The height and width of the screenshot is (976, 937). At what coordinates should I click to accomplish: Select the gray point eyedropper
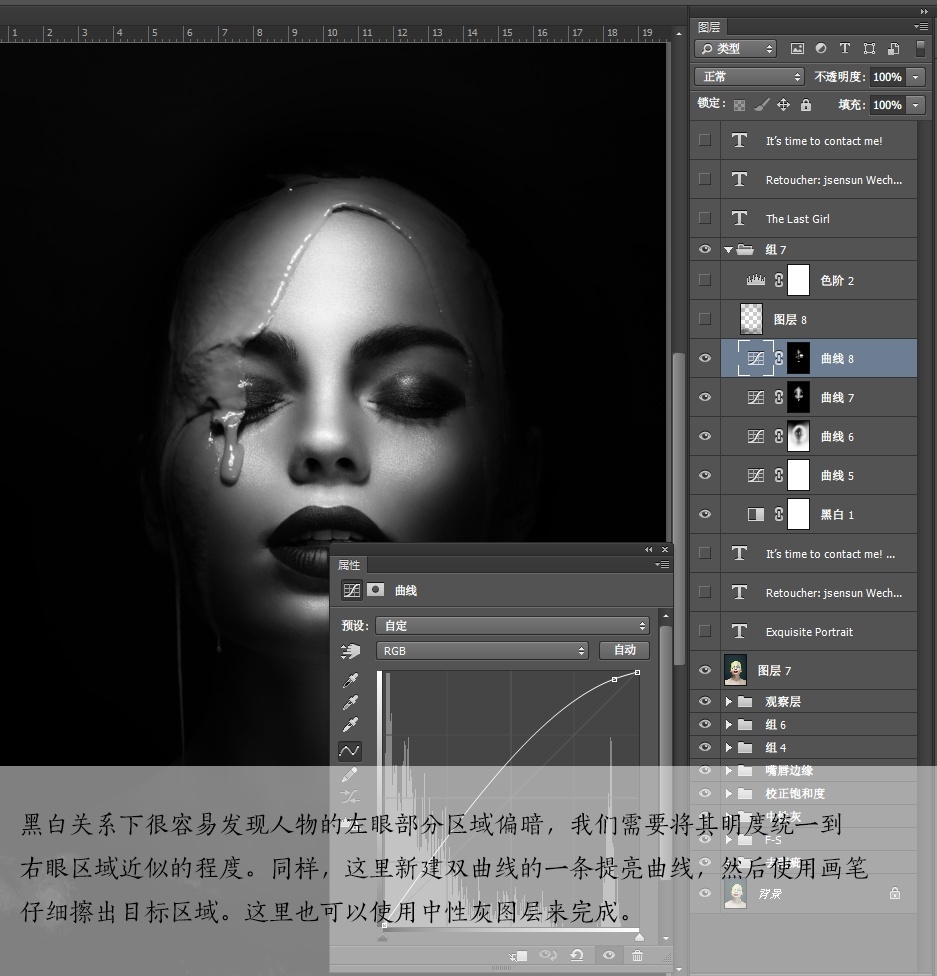351,702
